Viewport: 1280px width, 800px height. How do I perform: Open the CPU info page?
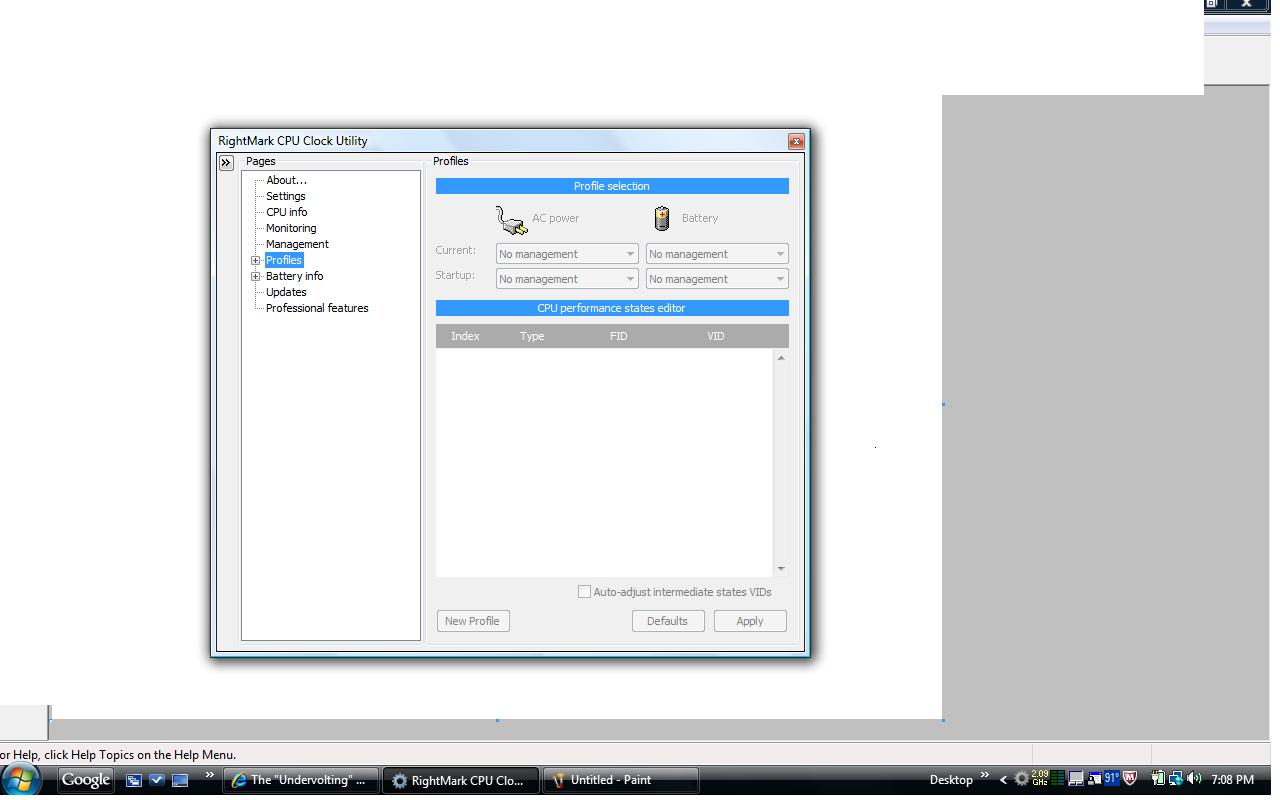[x=287, y=212]
